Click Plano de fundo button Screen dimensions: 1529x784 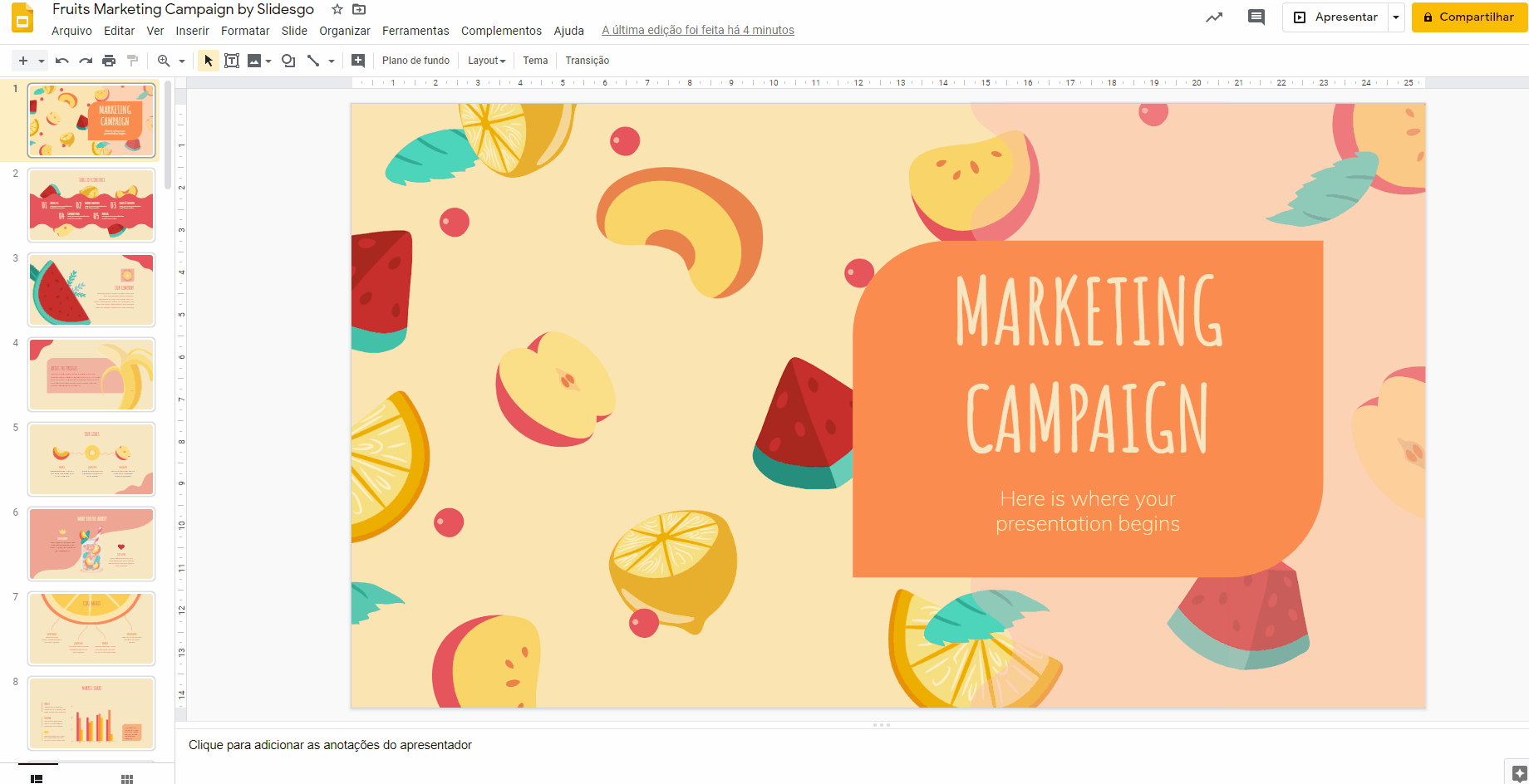(415, 61)
